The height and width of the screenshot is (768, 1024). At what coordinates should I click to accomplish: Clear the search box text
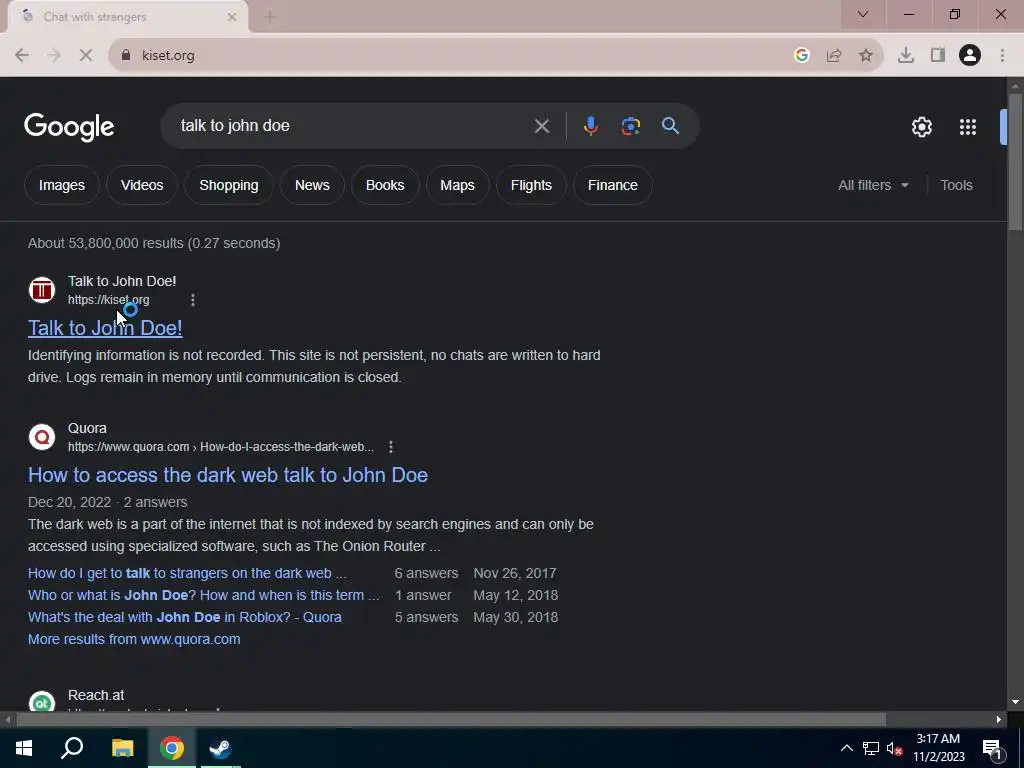coord(541,126)
